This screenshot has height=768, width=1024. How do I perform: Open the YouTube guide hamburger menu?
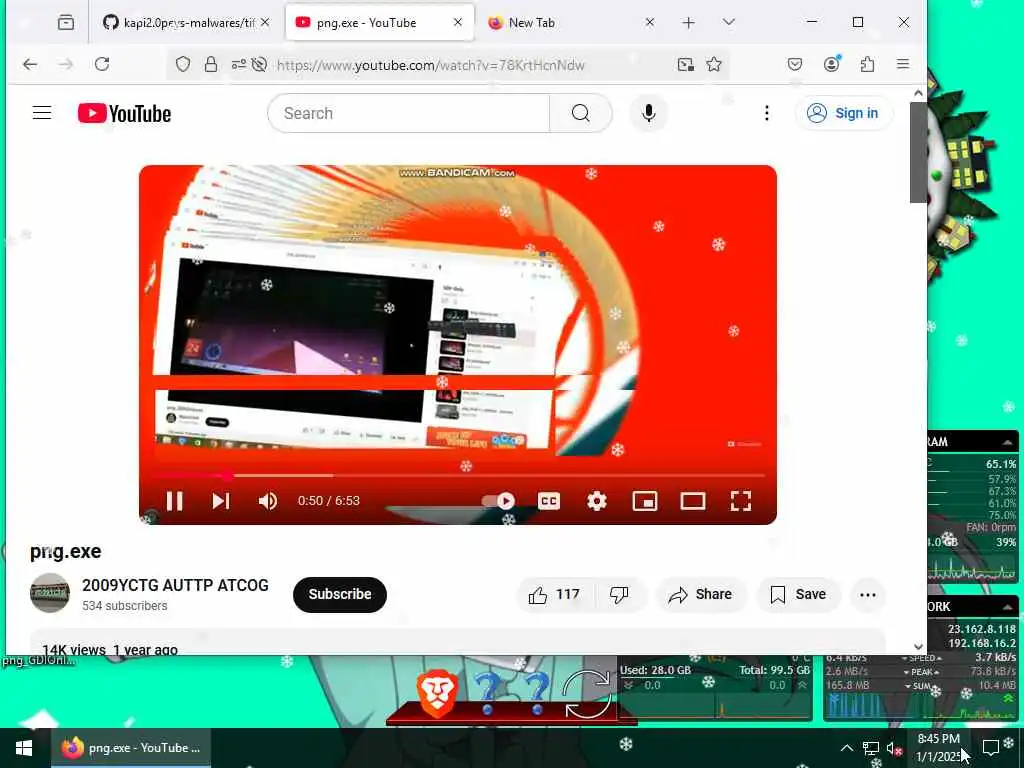(x=42, y=113)
